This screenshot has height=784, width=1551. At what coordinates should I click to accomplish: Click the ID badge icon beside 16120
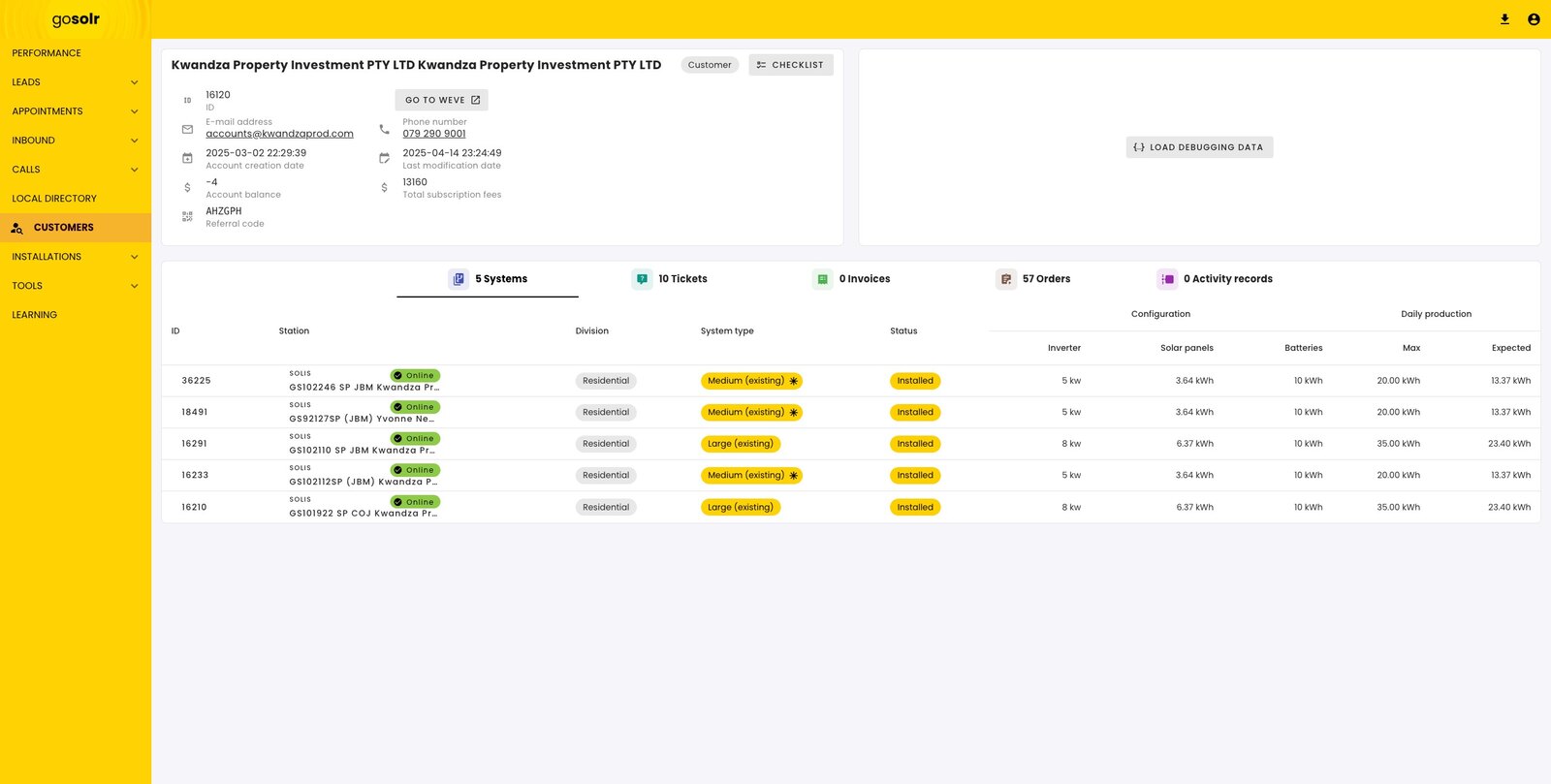click(187, 100)
